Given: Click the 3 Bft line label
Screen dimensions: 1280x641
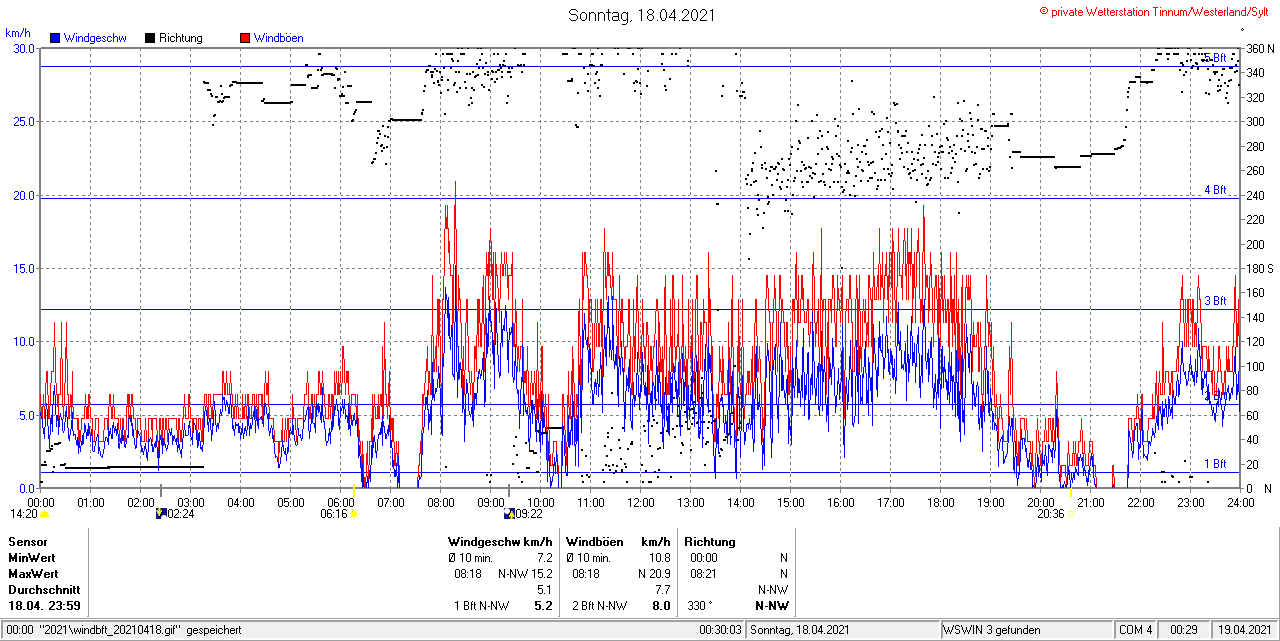Looking at the screenshot, I should (x=1215, y=300).
